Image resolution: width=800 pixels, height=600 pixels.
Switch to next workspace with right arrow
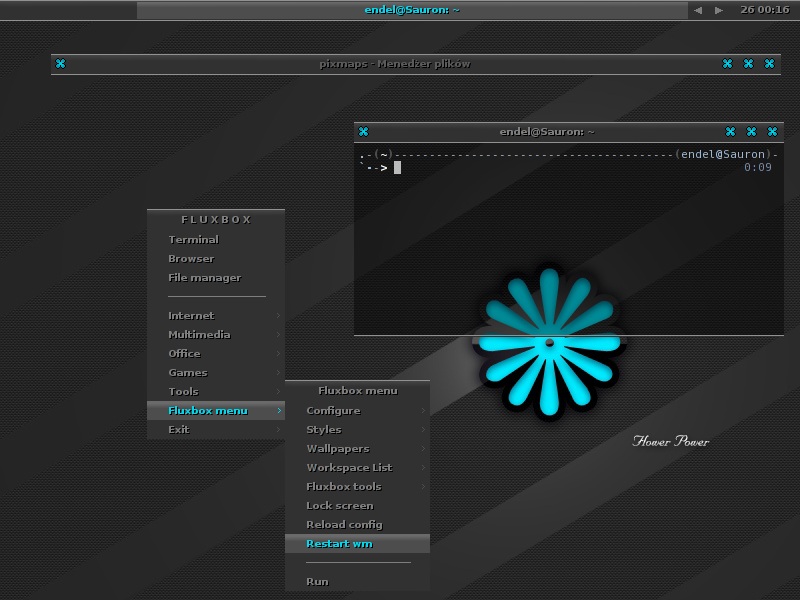tap(718, 10)
